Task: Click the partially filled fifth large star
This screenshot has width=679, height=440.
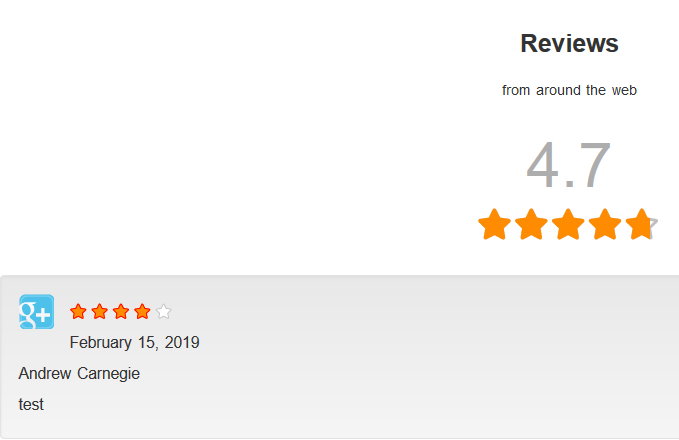Action: click(641, 225)
